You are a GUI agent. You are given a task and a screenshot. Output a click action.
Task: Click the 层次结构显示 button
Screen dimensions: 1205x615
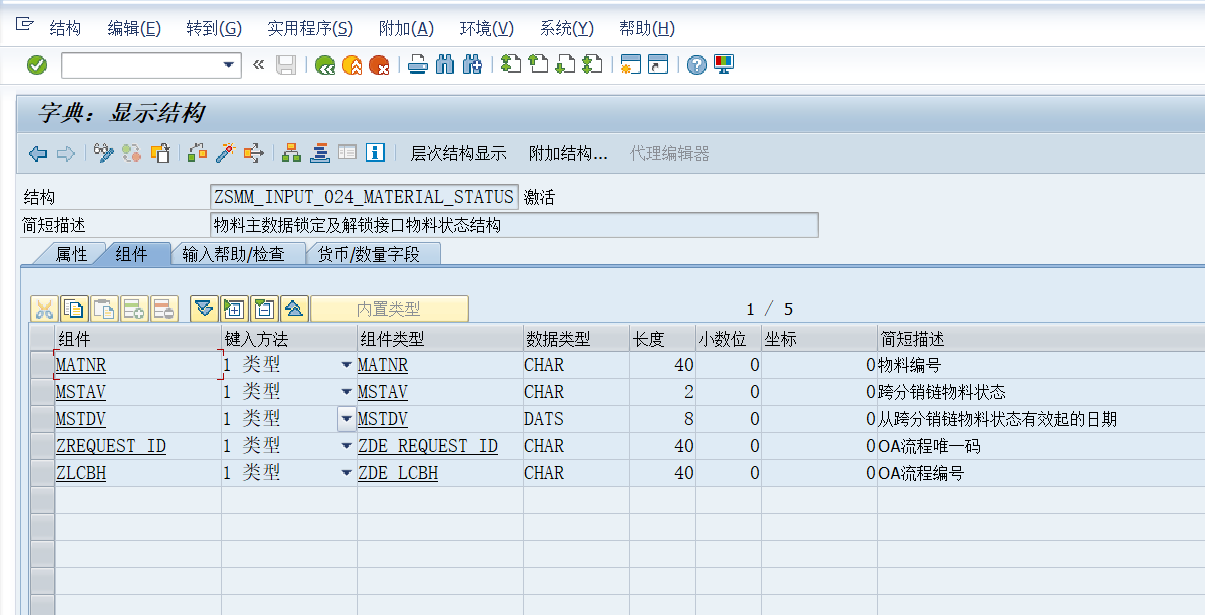point(459,153)
